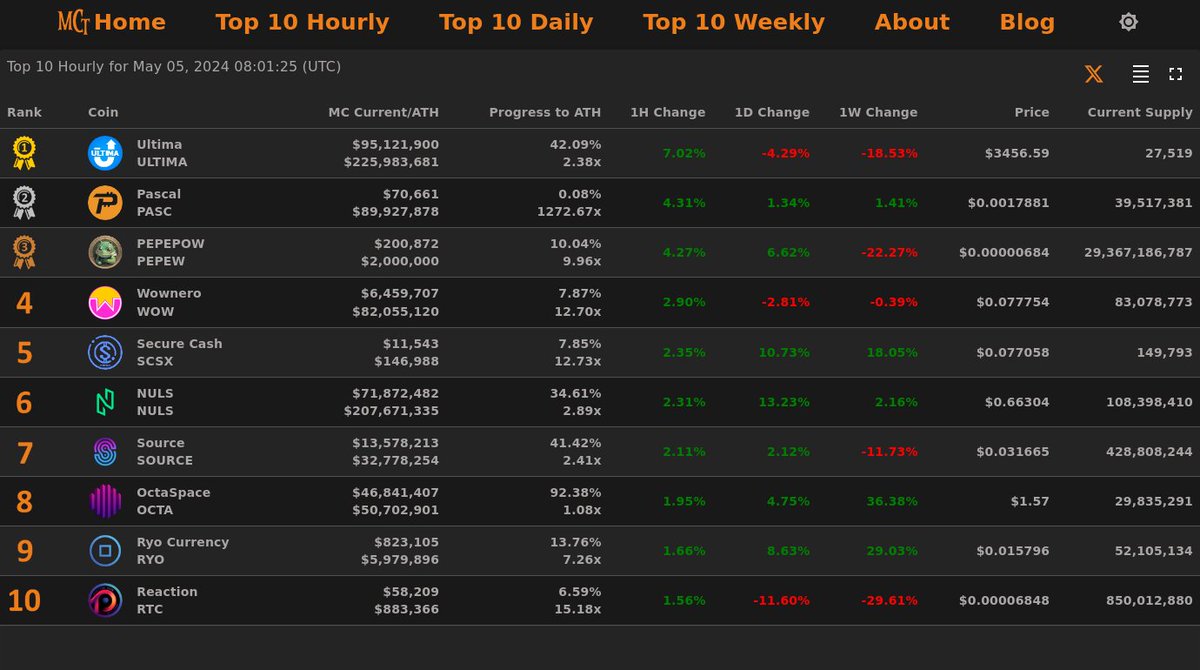This screenshot has width=1200, height=670.
Task: Select the PEPEPOW supply 29,367,186,787
Action: (1138, 253)
